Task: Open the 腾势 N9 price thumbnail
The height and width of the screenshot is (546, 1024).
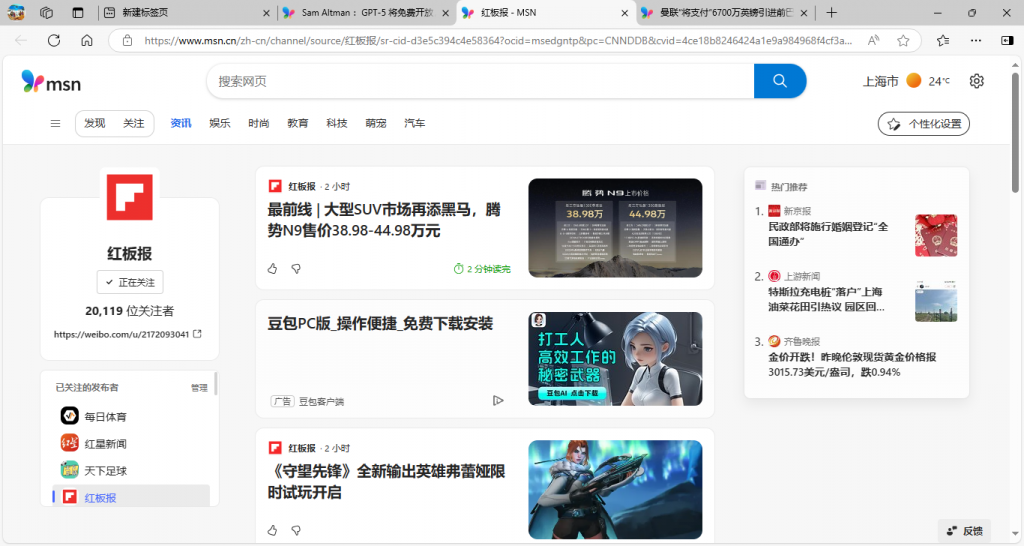Action: [x=615, y=228]
